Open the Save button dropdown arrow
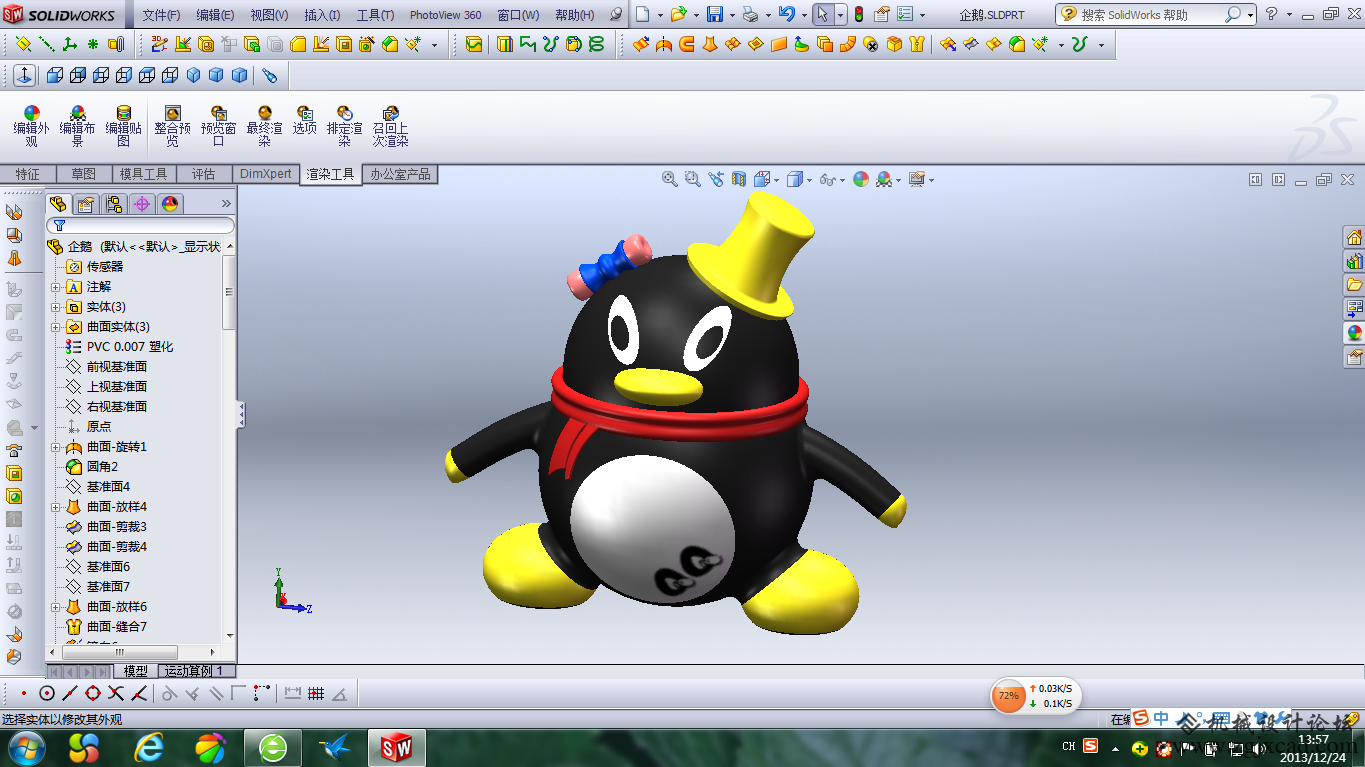The width and height of the screenshot is (1365, 767). 732,16
